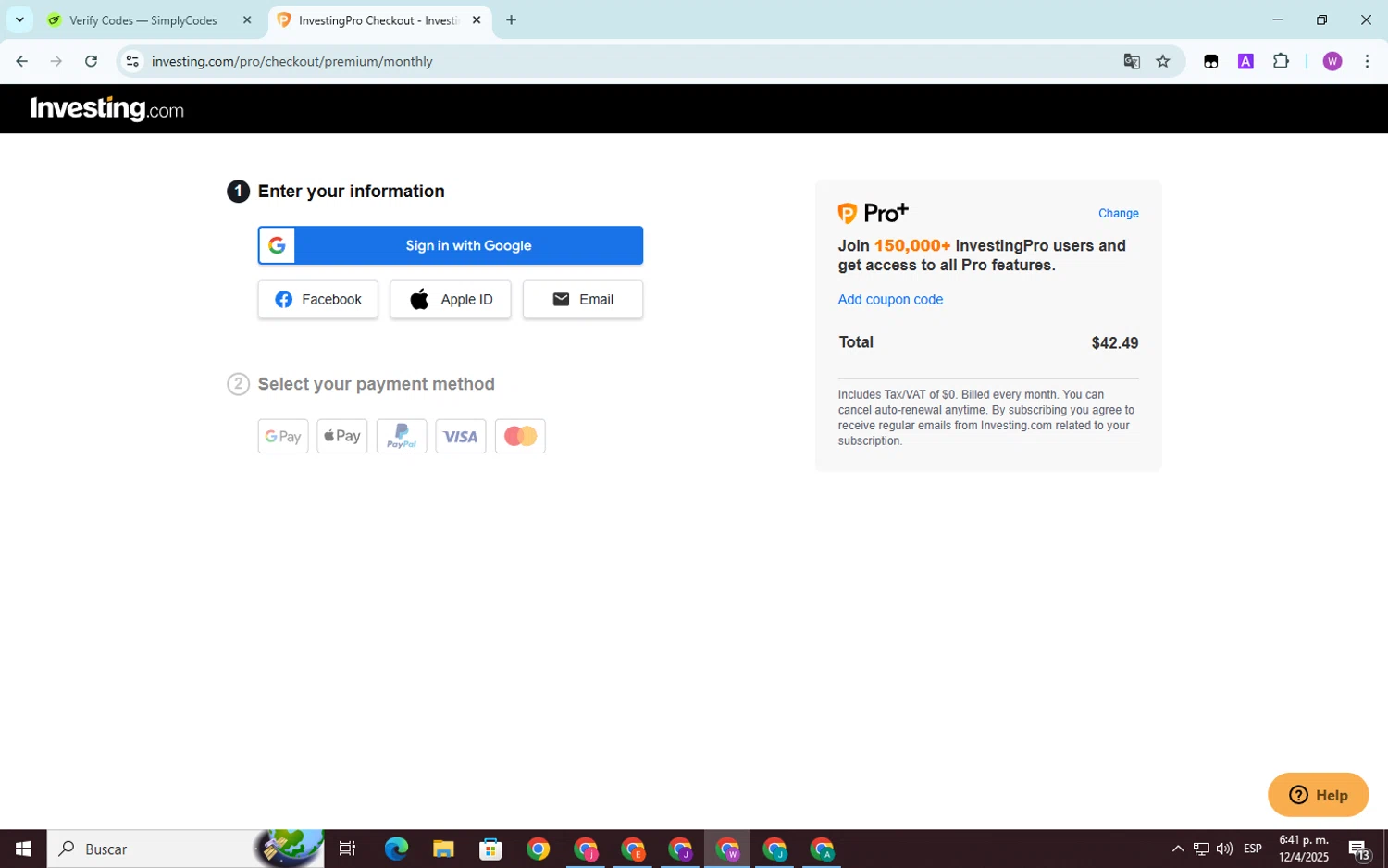The height and width of the screenshot is (868, 1388).
Task: Show hidden system tray icons
Action: [1177, 849]
